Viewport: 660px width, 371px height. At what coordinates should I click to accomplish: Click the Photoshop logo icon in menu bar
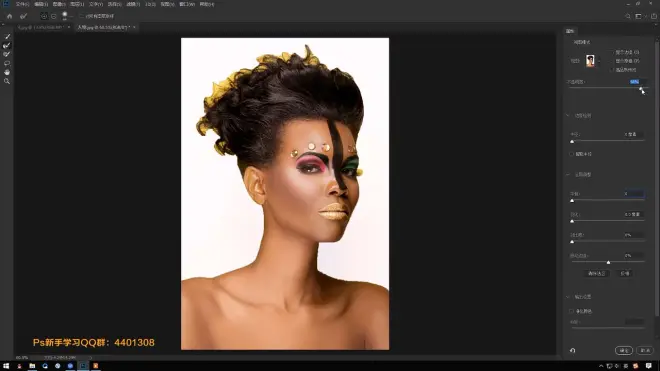click(x=6, y=4)
